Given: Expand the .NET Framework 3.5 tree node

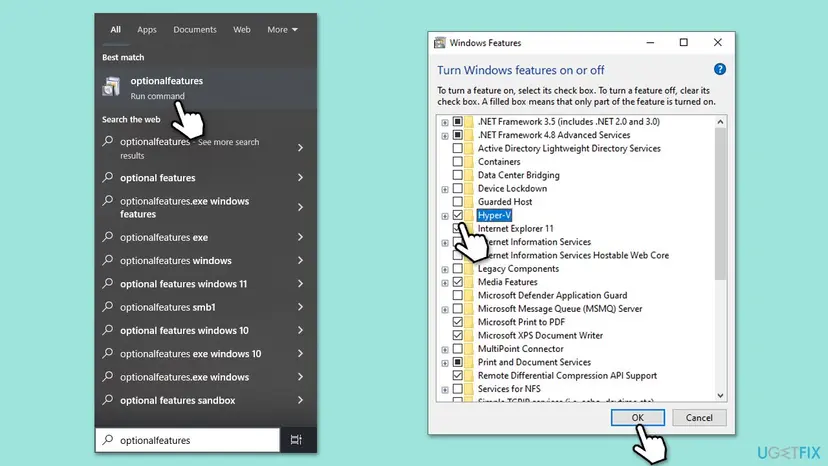Looking at the screenshot, I should pyautogui.click(x=445, y=123).
